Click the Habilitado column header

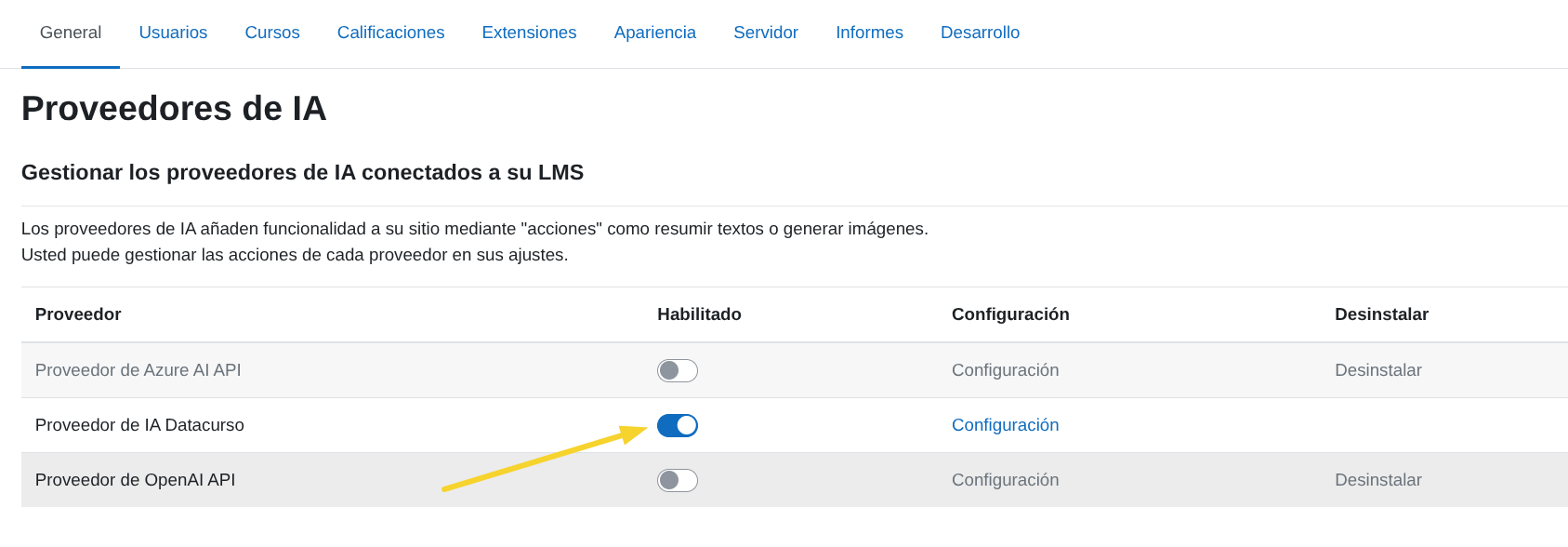[698, 314]
